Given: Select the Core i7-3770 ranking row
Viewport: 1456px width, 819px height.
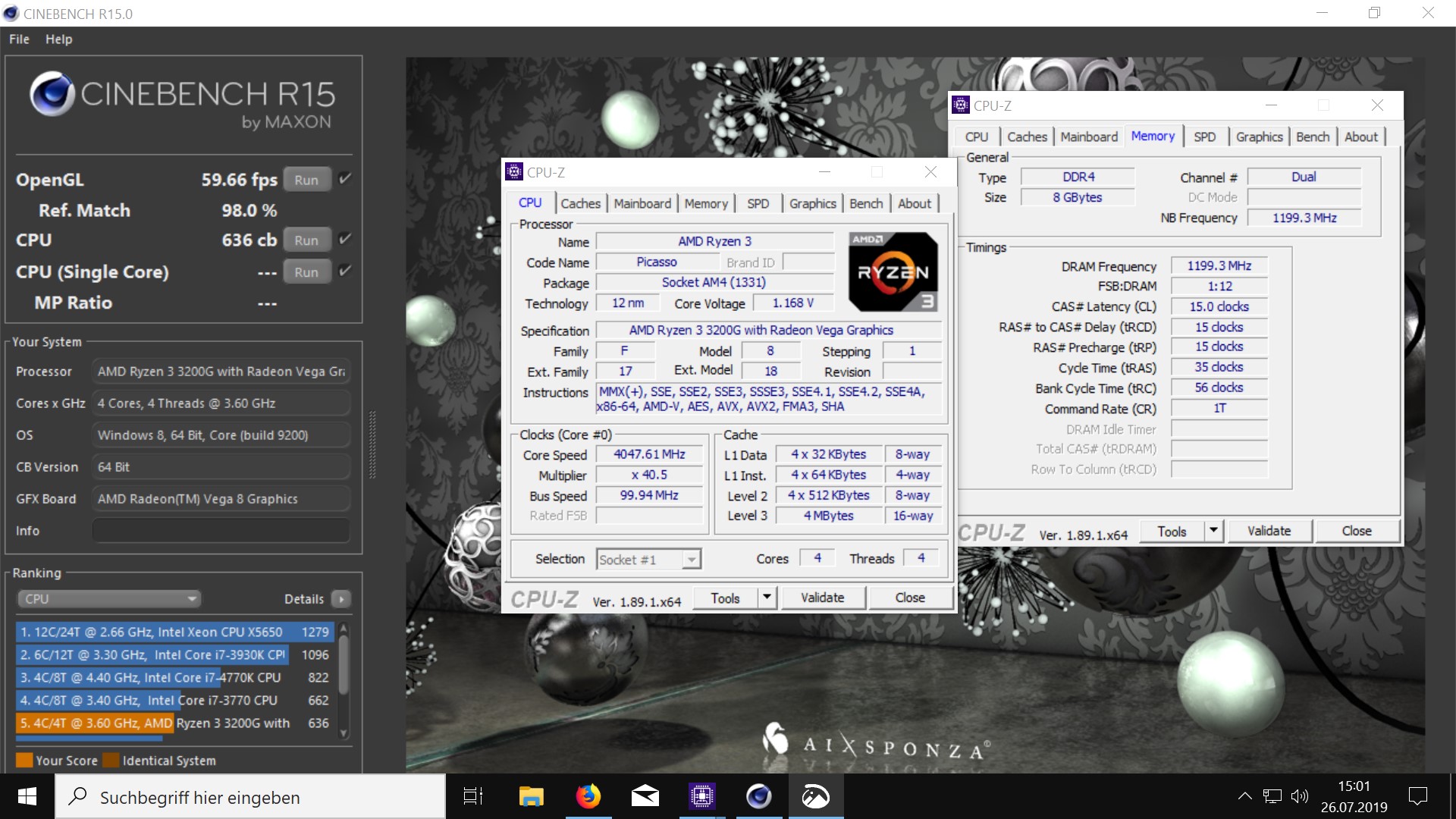Looking at the screenshot, I should 174,700.
